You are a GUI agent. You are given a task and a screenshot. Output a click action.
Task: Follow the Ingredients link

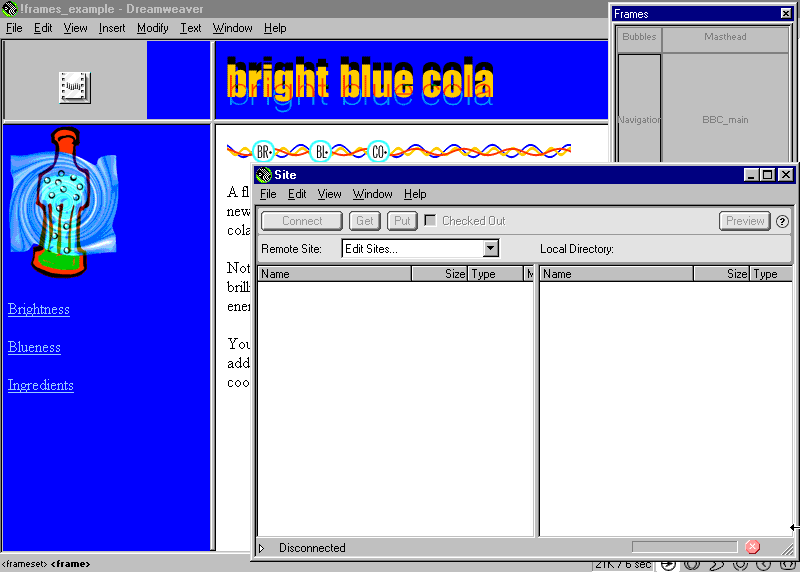(41, 385)
